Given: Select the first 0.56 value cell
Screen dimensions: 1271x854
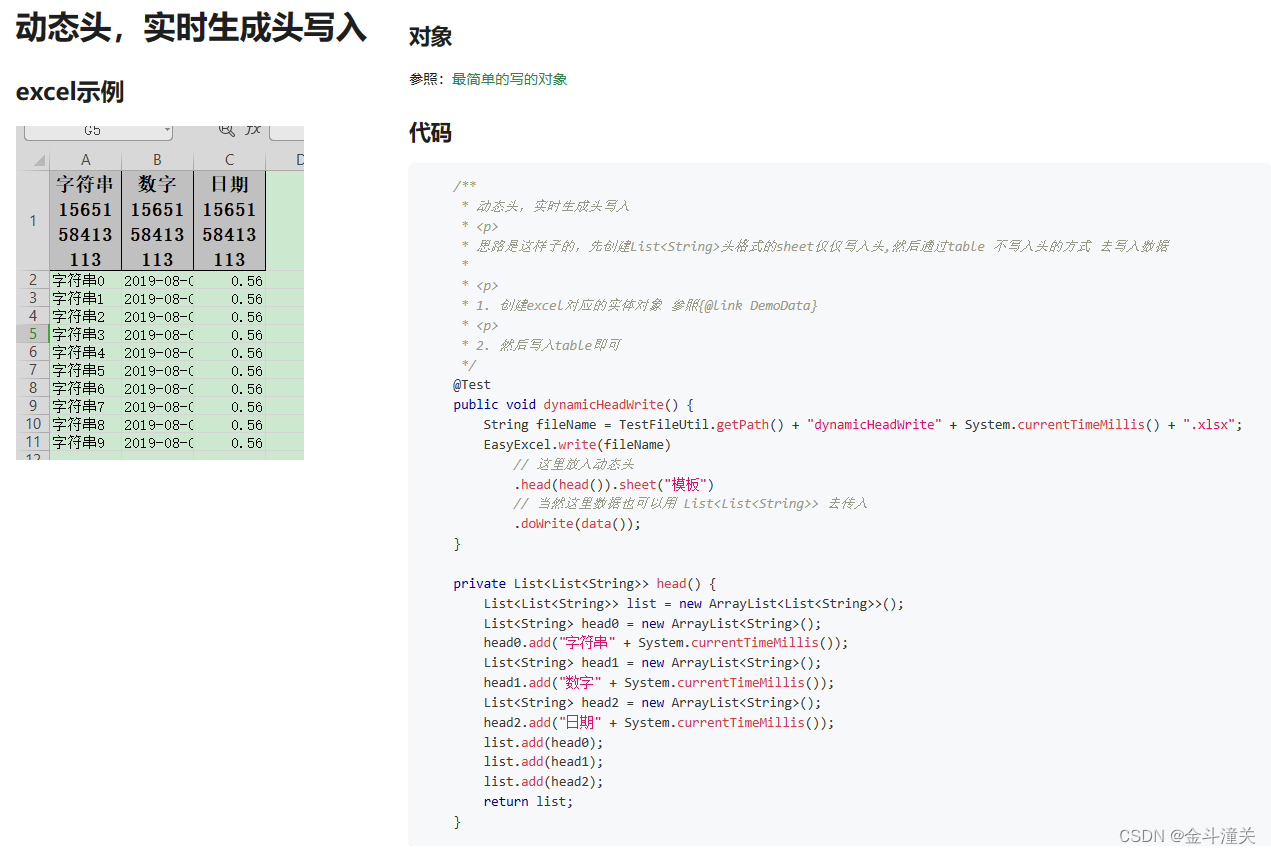Looking at the screenshot, I should click(245, 281).
